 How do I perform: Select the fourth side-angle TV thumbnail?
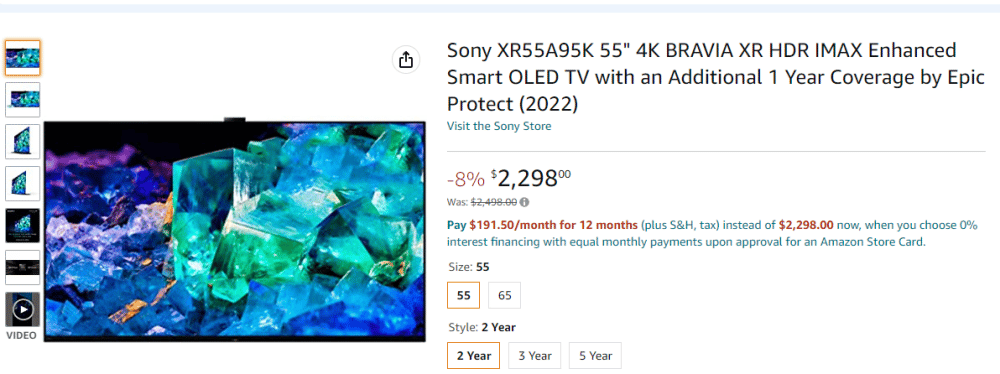23,184
